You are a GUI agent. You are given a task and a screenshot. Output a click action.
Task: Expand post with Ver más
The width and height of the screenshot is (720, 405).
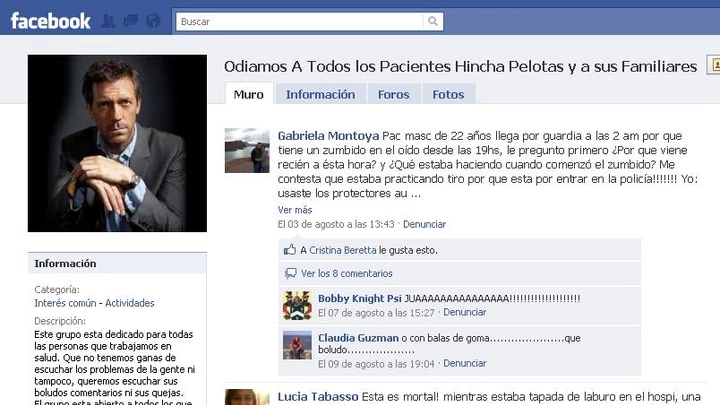(x=295, y=210)
